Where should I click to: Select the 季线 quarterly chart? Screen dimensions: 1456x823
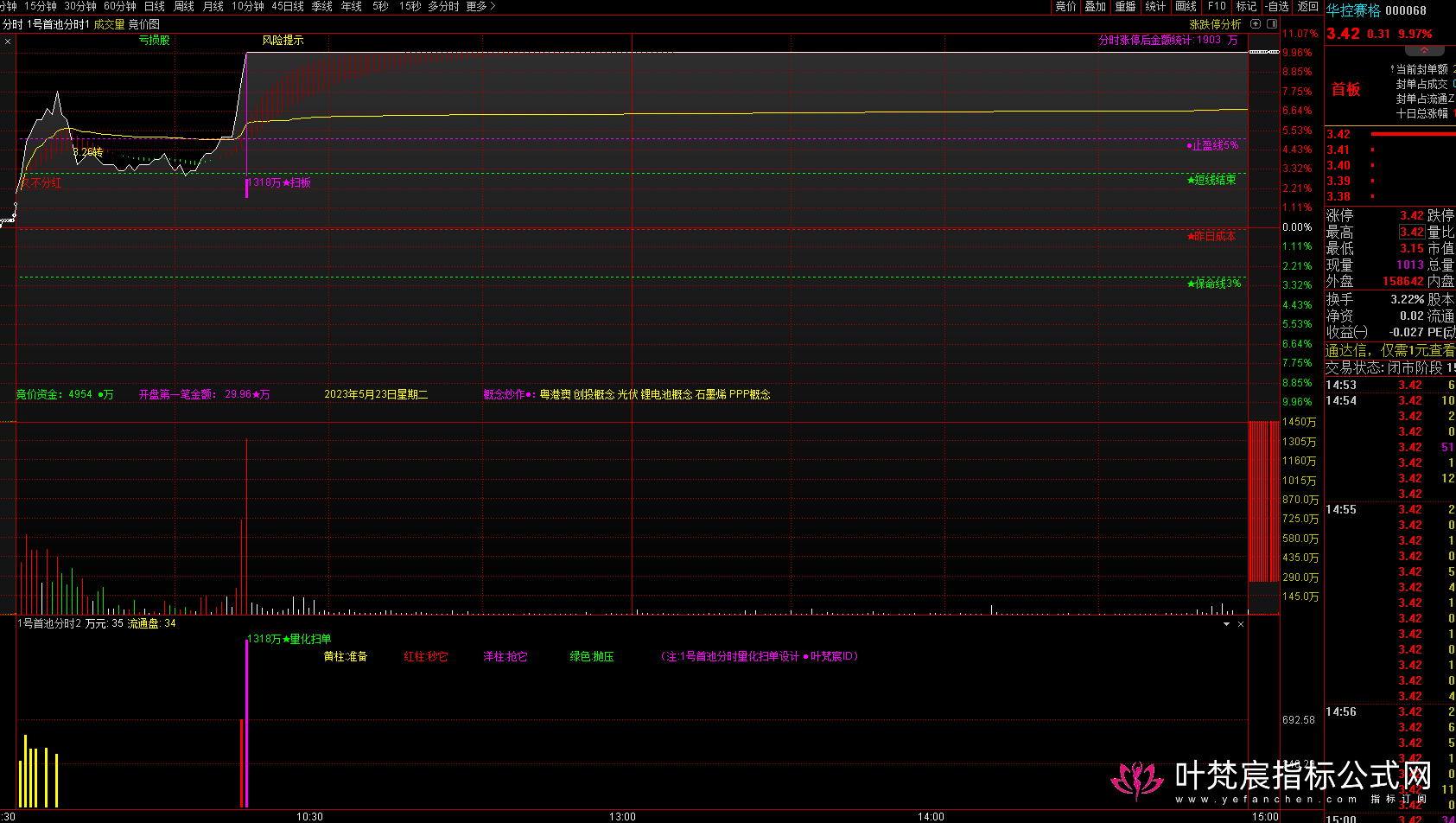click(322, 6)
